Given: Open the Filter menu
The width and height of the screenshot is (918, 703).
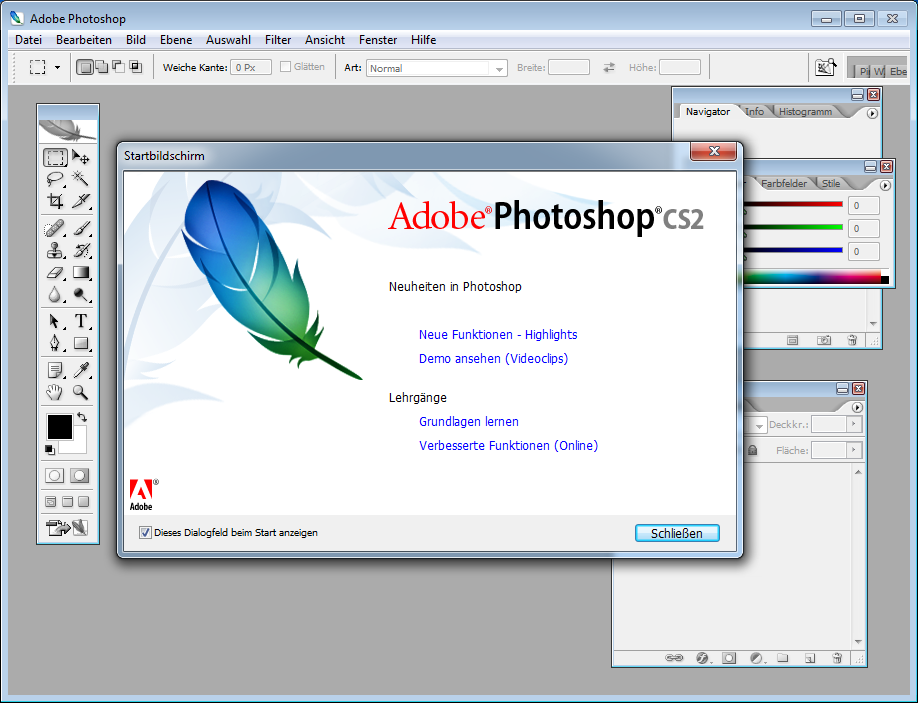Looking at the screenshot, I should point(278,40).
